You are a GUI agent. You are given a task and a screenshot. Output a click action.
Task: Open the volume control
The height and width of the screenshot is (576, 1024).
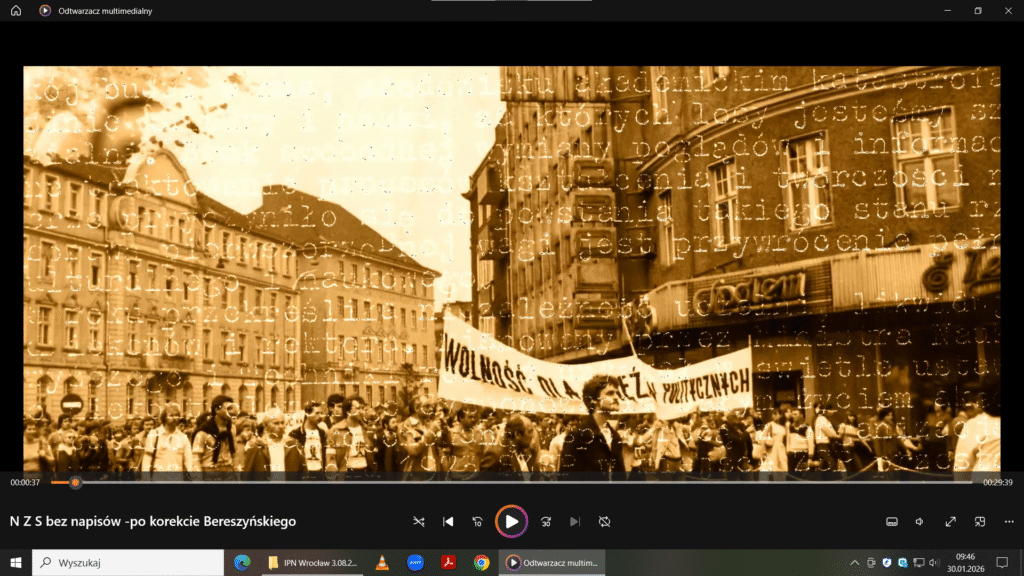click(920, 521)
